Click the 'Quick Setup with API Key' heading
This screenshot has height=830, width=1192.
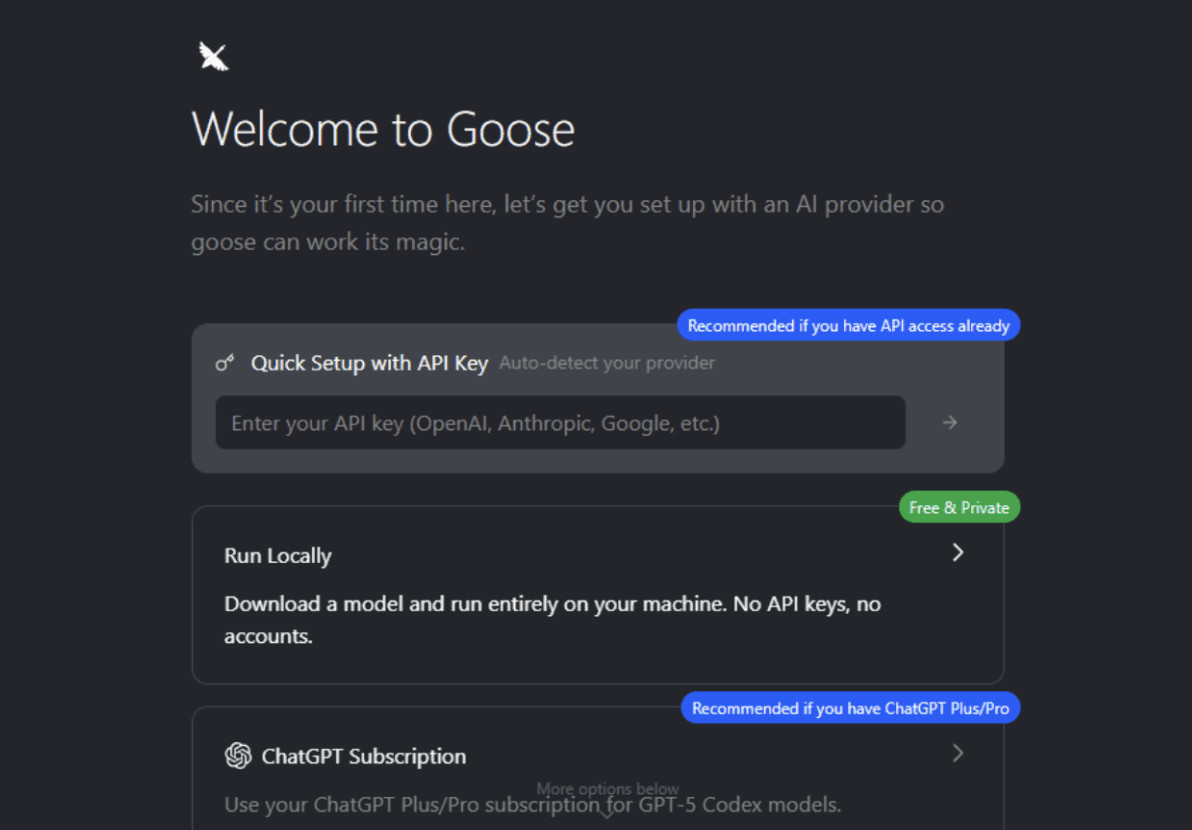click(x=369, y=363)
